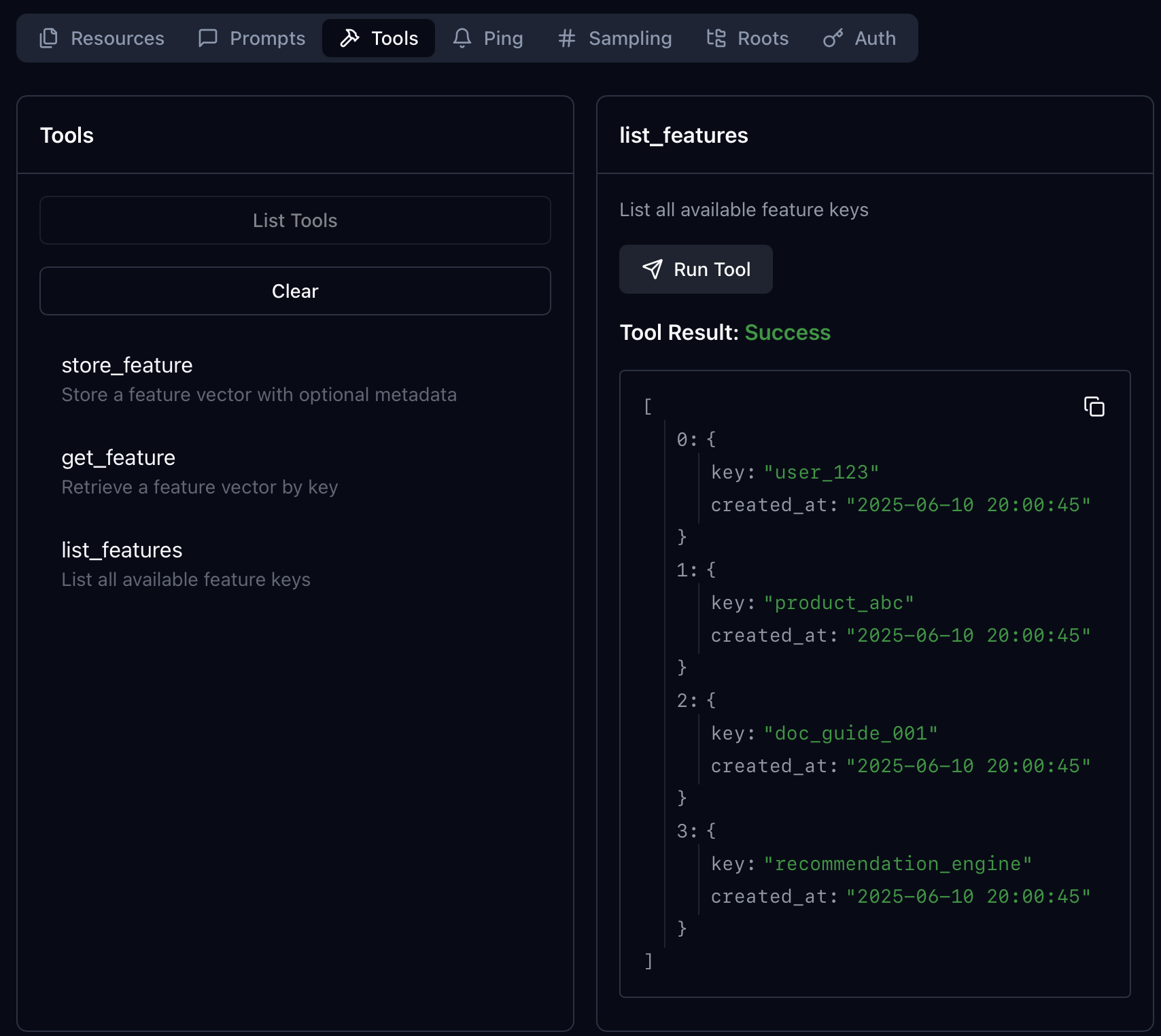Click "Store a feature vector with optional metadata"

tap(259, 394)
